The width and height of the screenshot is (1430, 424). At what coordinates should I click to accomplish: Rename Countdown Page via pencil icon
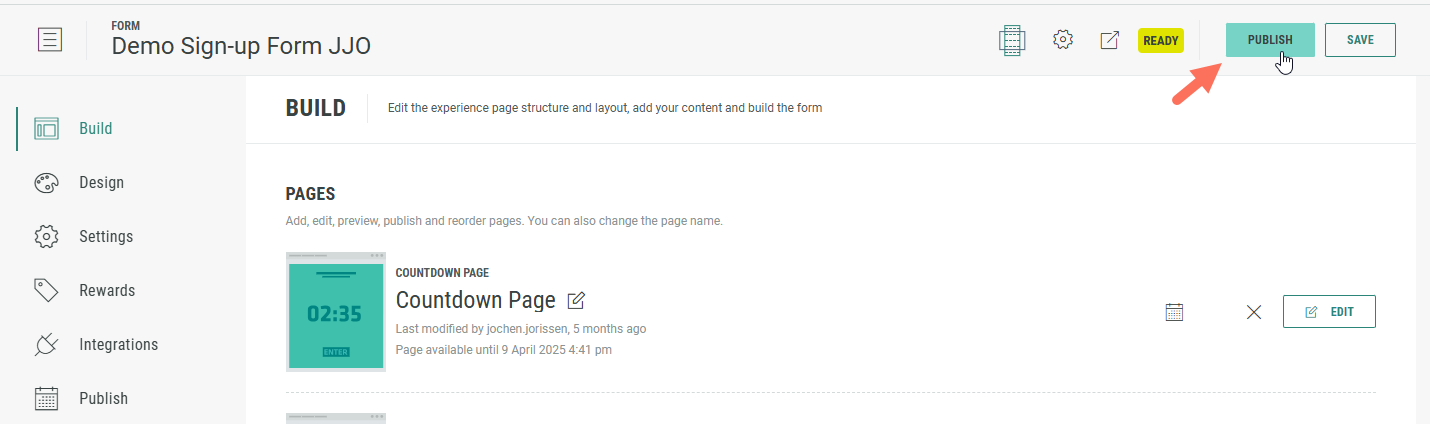click(x=576, y=300)
